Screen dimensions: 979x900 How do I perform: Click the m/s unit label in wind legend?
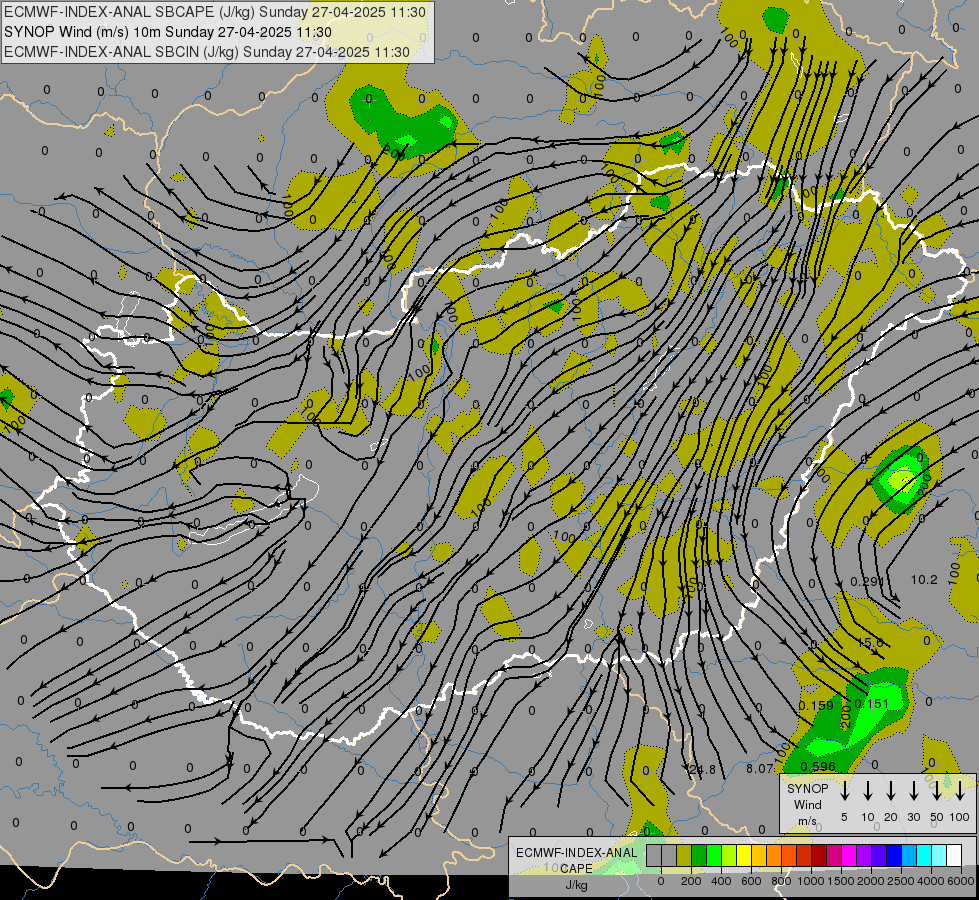(807, 821)
